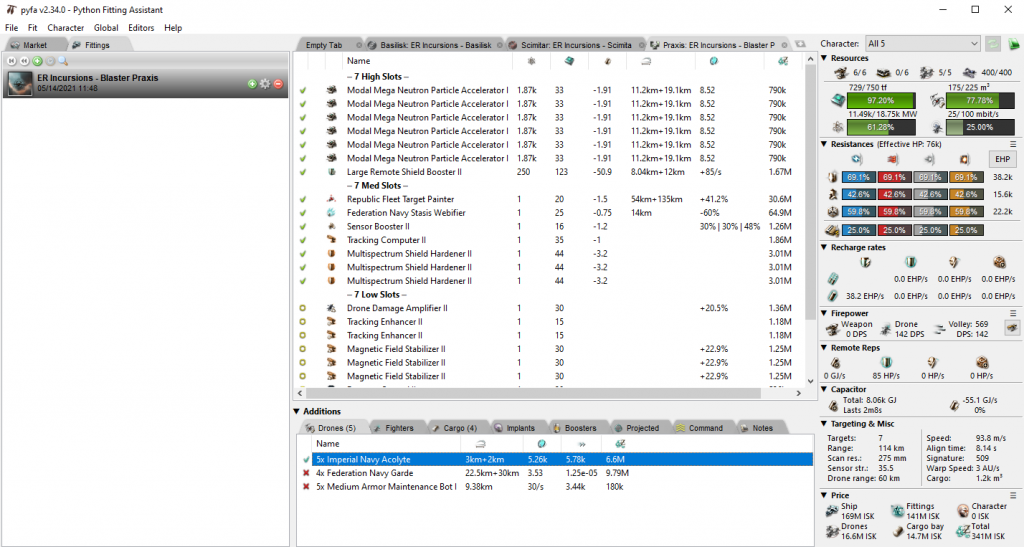Click gear icon on Blaster Praxis fit row
1024x547 pixels.
264,84
